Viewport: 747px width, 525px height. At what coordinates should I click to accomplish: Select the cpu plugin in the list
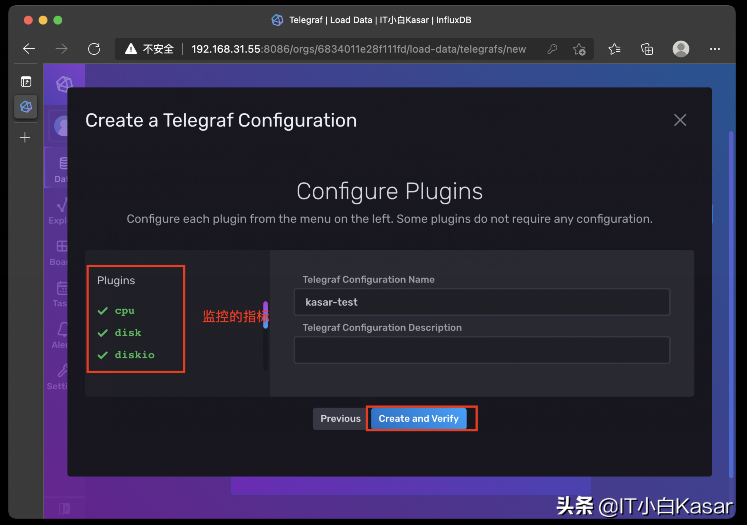pos(125,311)
